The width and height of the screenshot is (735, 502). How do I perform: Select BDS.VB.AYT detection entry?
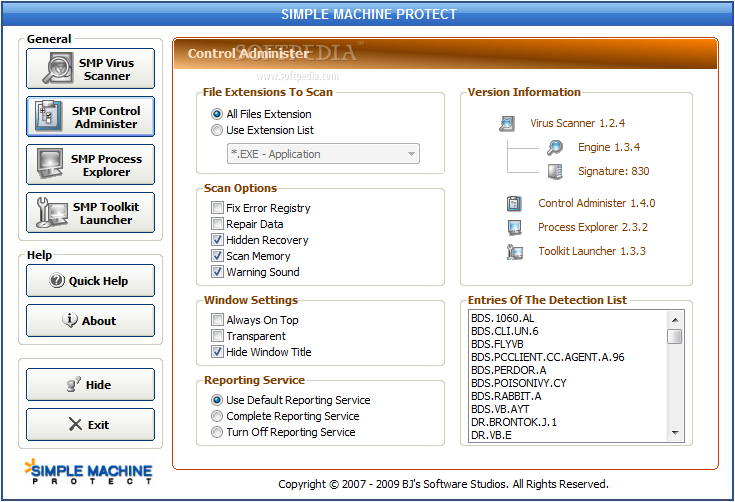click(x=500, y=409)
